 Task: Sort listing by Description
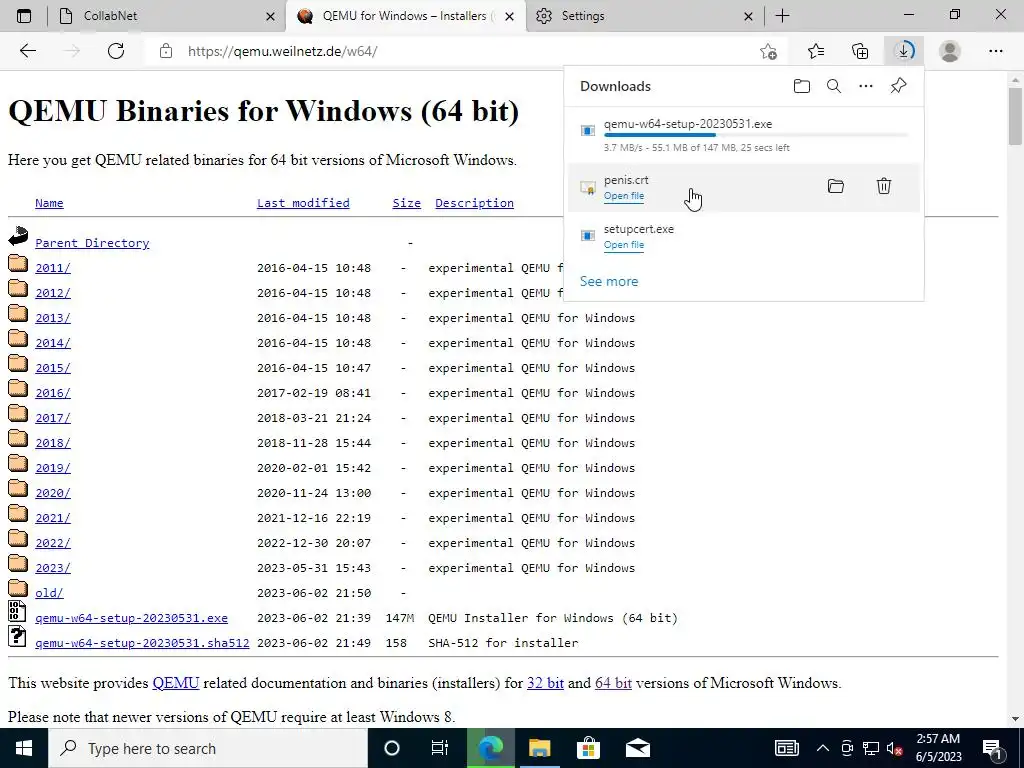(474, 203)
